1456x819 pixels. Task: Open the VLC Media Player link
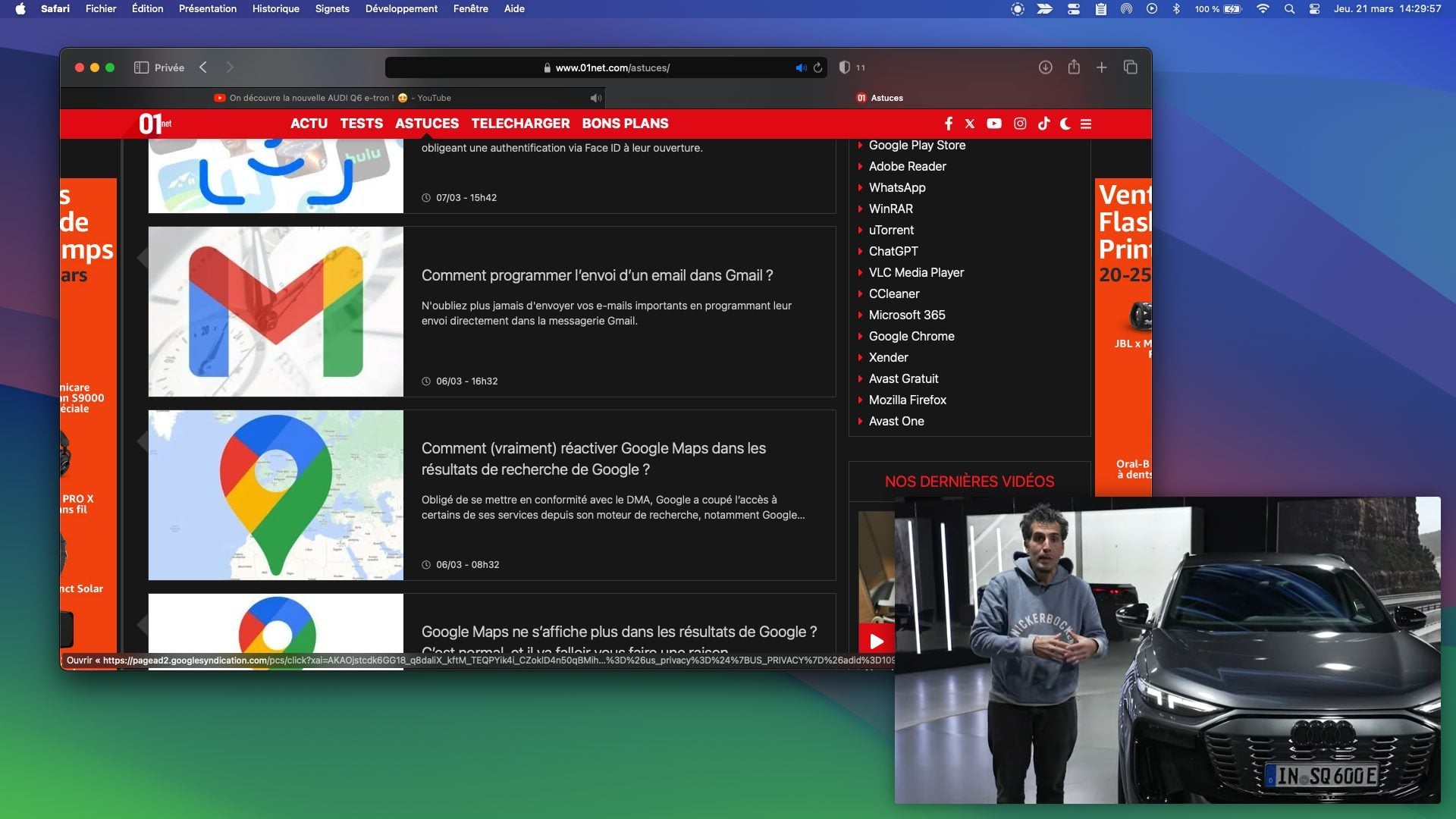click(x=916, y=272)
